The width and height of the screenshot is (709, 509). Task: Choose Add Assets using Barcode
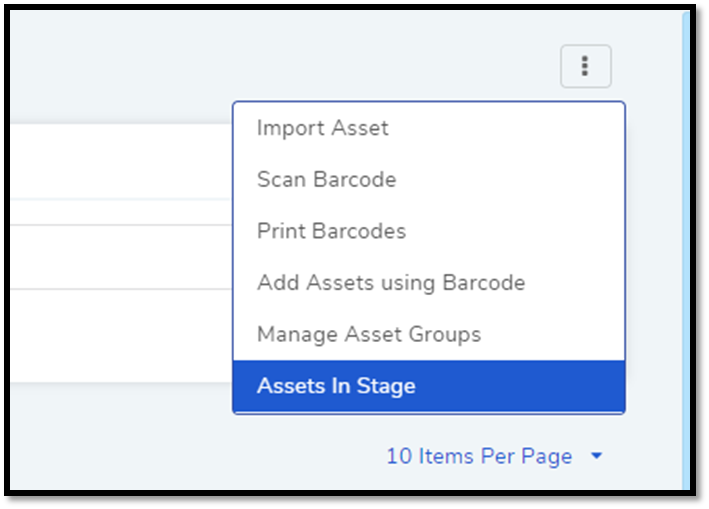[429, 283]
